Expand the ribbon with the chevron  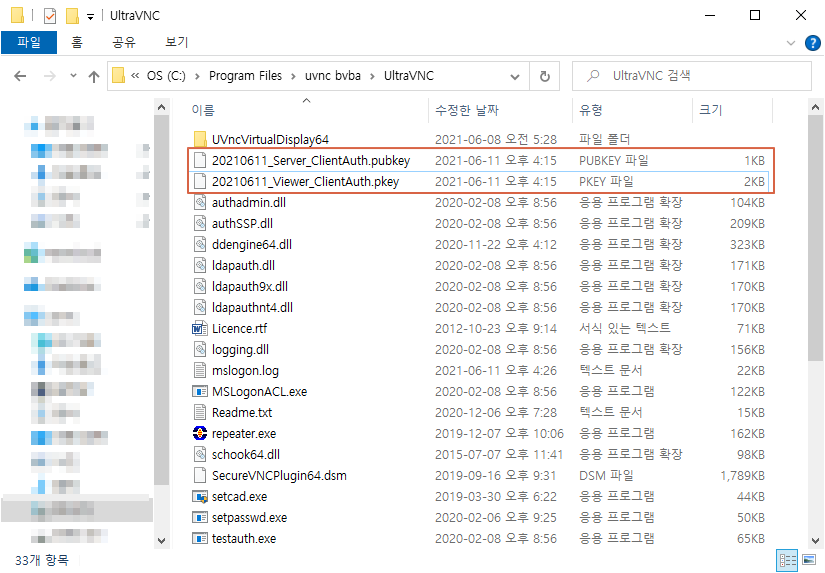click(x=791, y=43)
